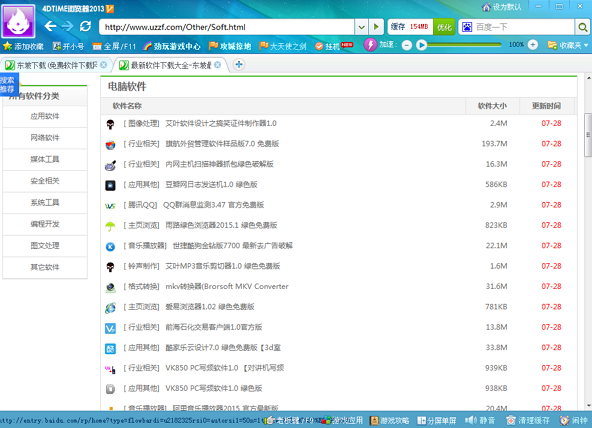Open the 收藏夹 favorites dropdown

pyautogui.click(x=568, y=45)
